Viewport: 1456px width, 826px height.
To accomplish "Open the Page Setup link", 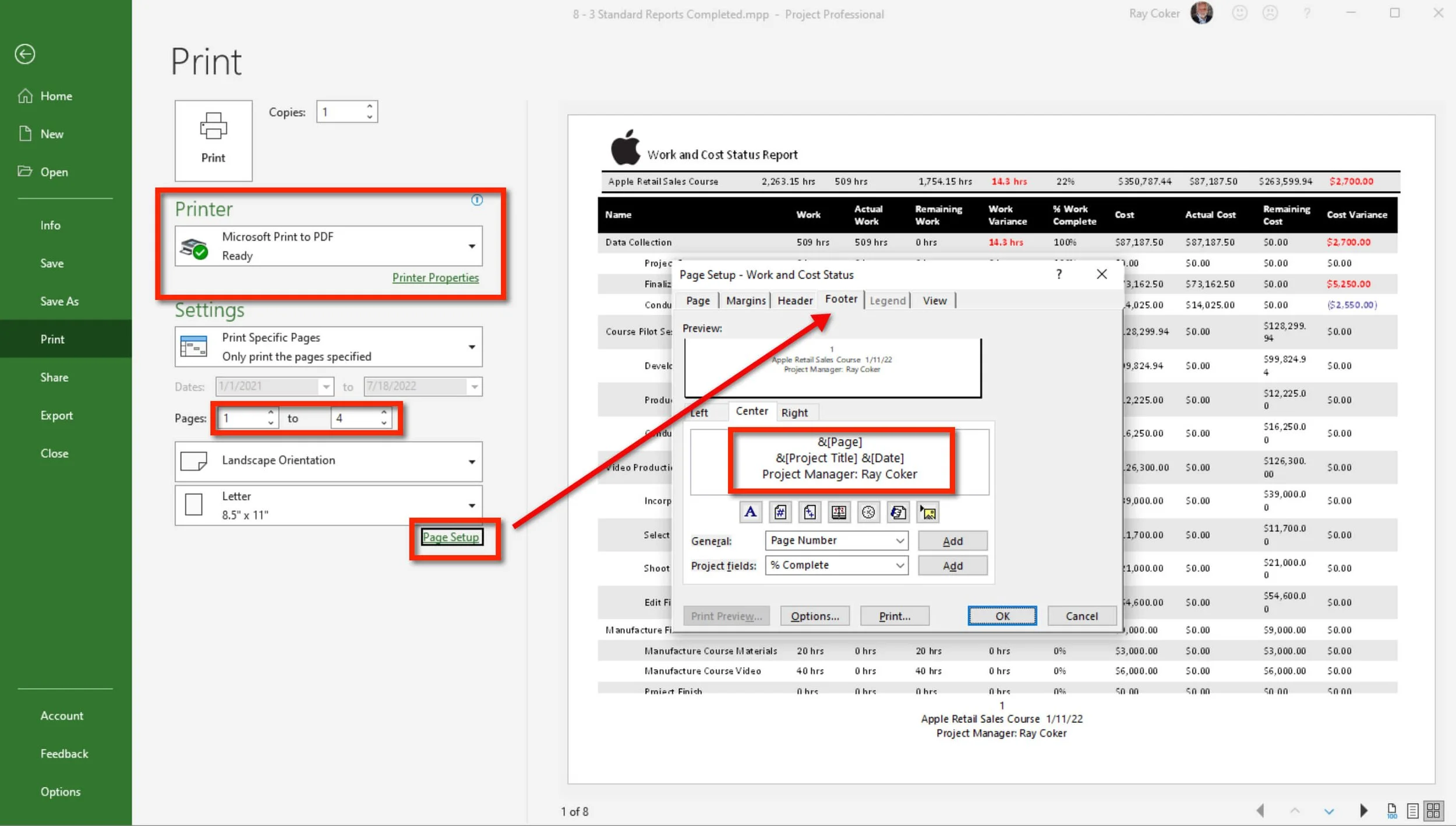I will (x=451, y=537).
